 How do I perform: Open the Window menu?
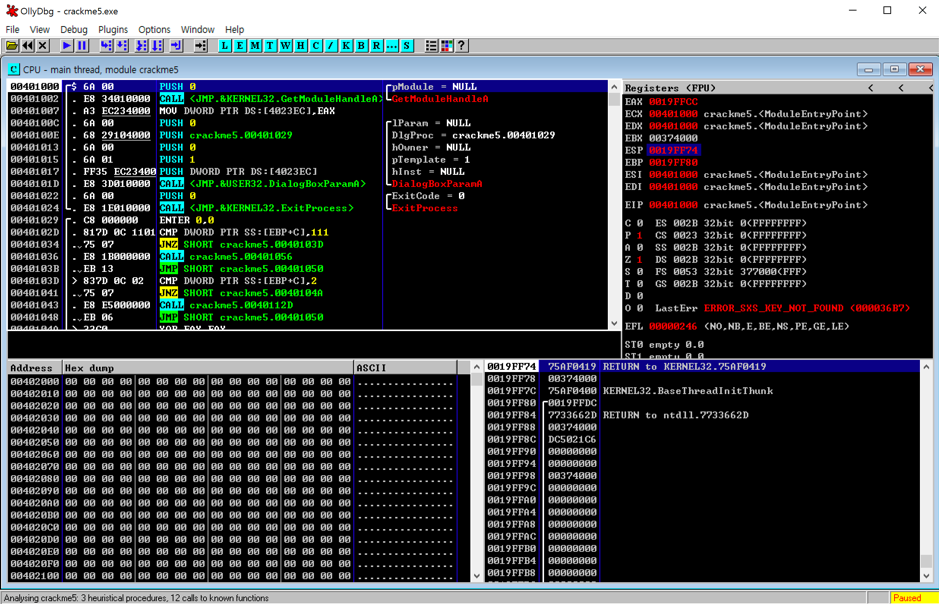click(x=197, y=29)
